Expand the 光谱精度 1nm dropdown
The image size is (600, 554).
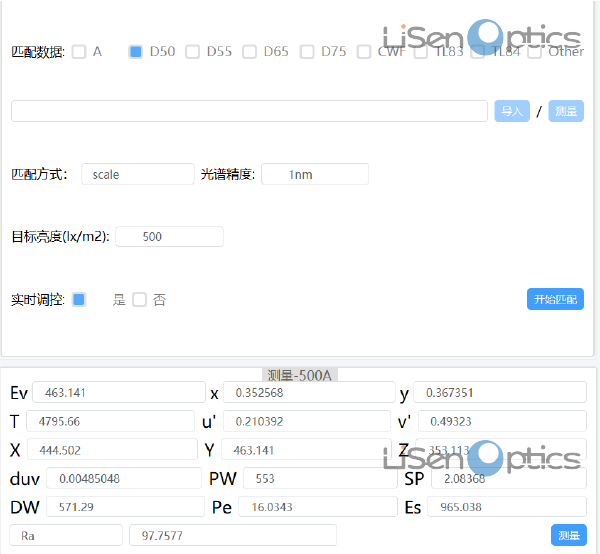pos(315,174)
